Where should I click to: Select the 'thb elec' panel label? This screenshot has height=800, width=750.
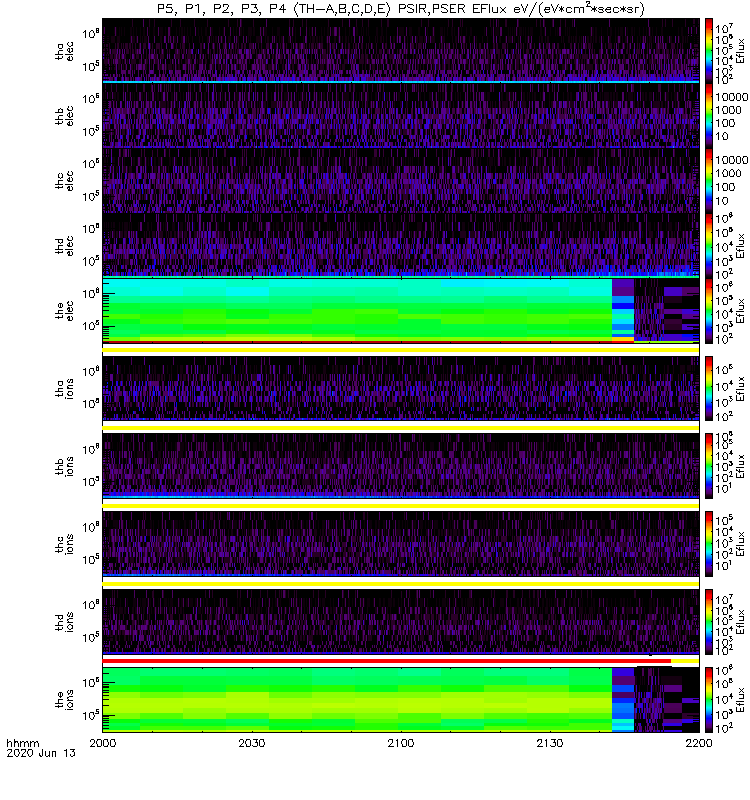[x=64, y=116]
